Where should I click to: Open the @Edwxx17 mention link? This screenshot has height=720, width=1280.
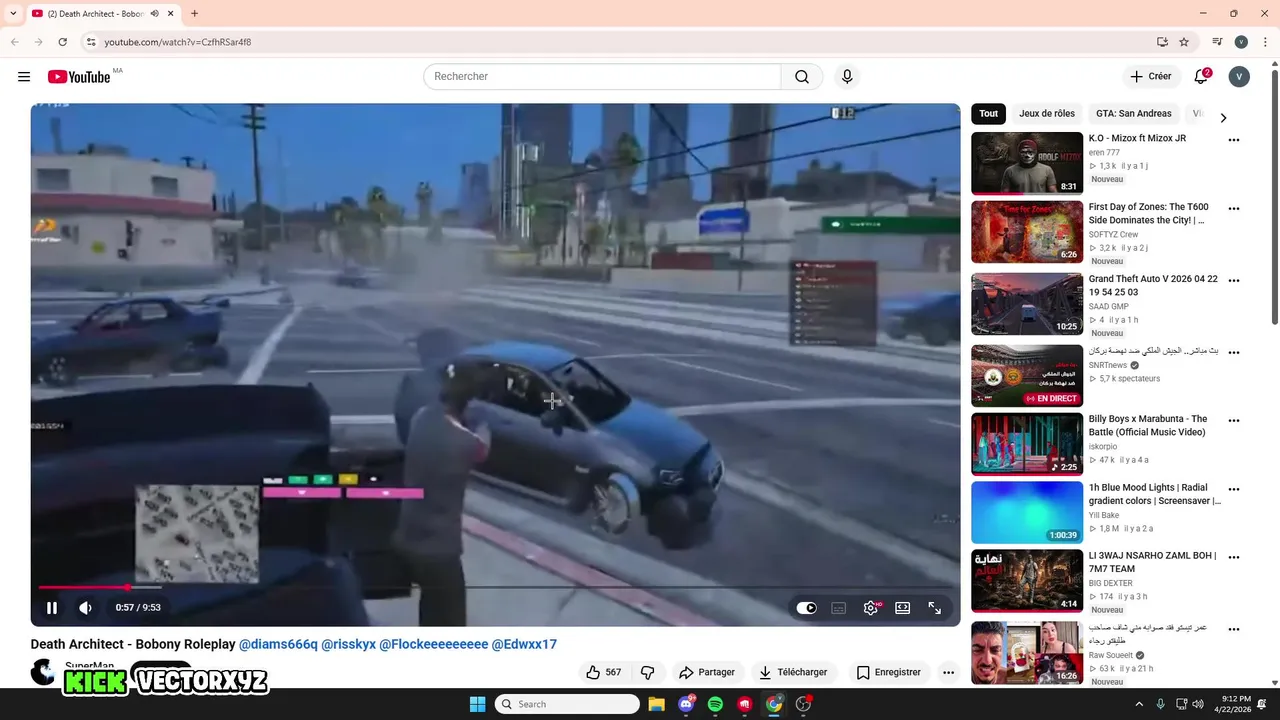[x=524, y=644]
